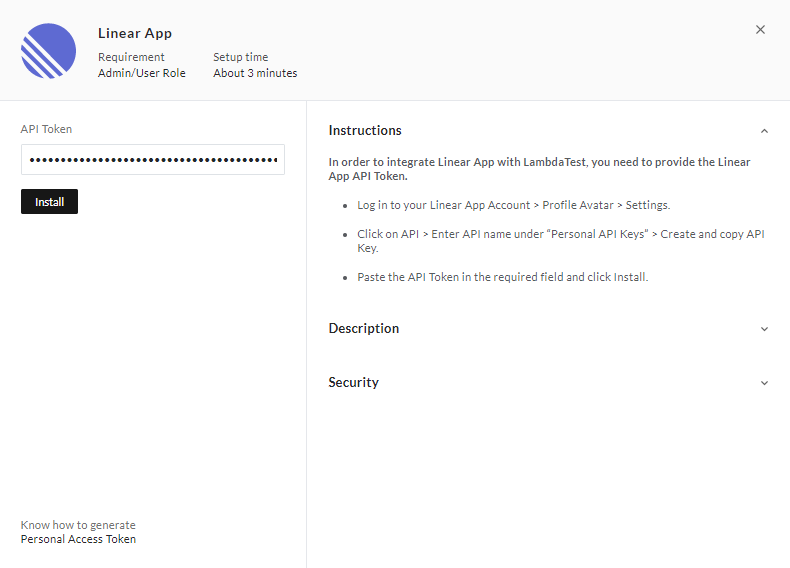Open the Description section heading
790x568 pixels.
coord(363,329)
